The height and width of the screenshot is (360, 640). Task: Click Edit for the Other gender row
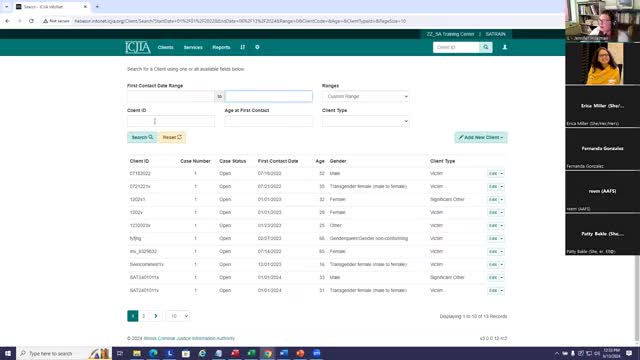[x=493, y=225]
